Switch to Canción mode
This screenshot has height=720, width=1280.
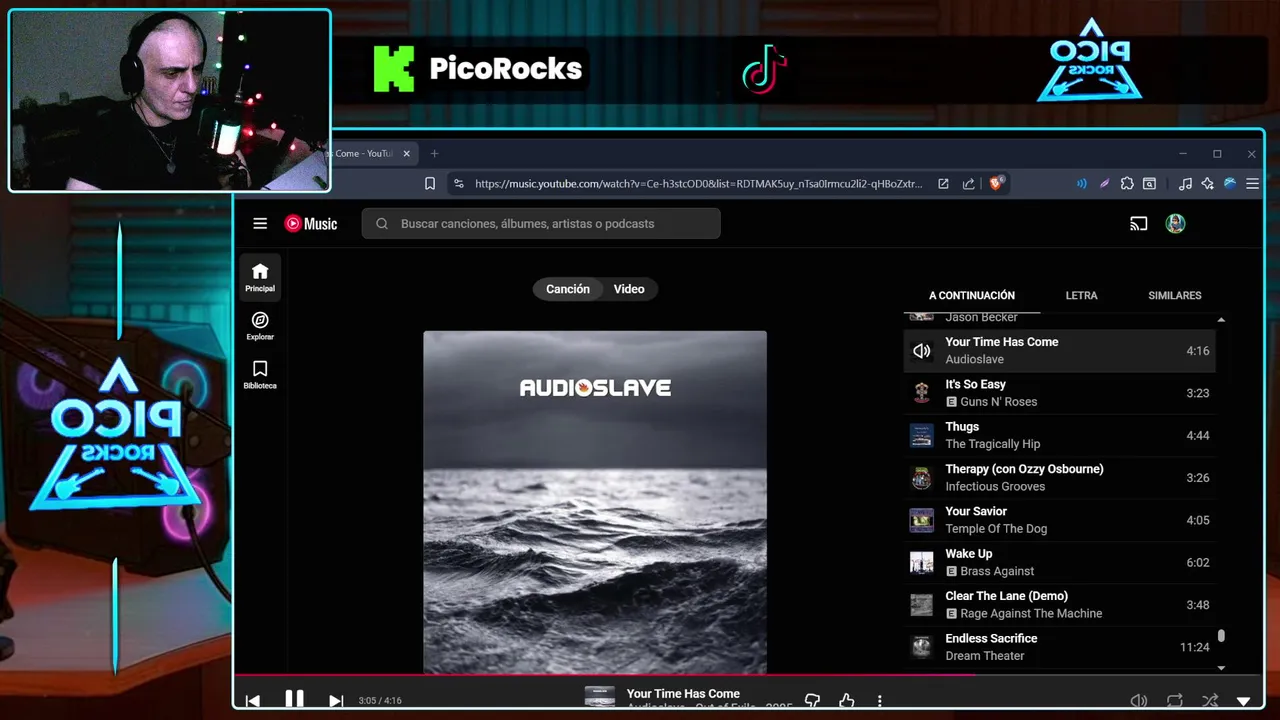[x=568, y=289]
